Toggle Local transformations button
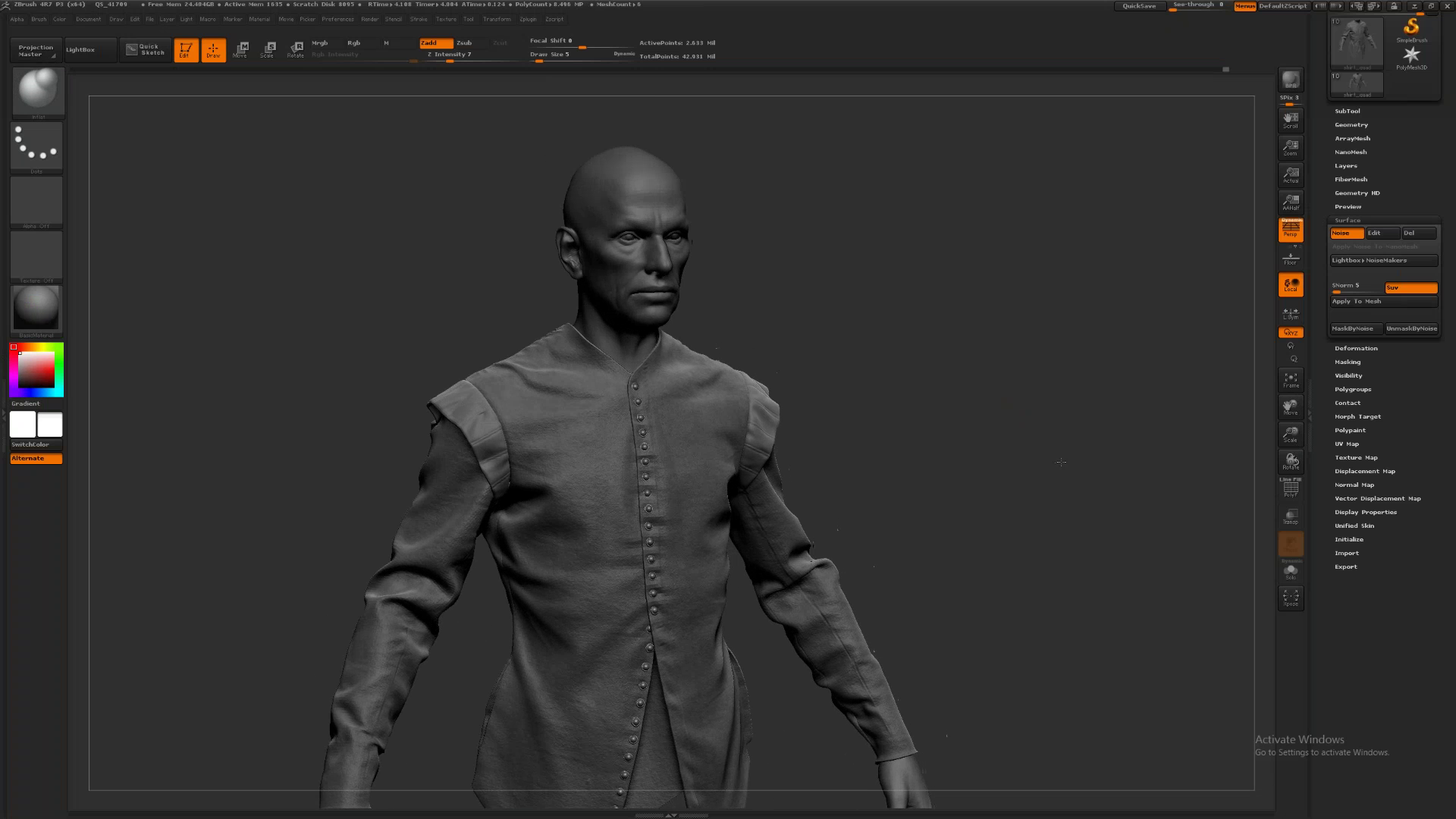1456x819 pixels. [1290, 285]
